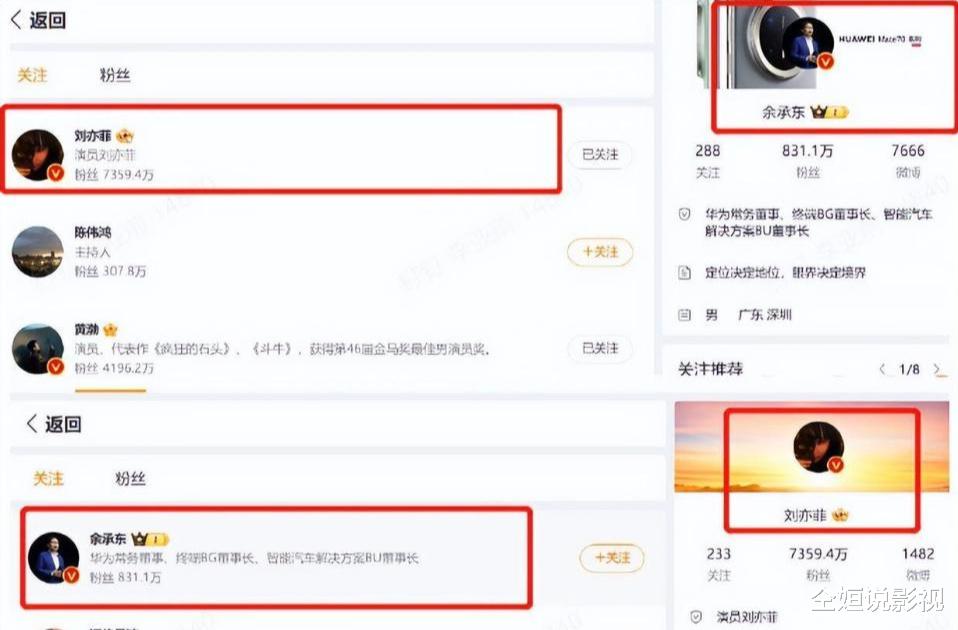The image size is (958, 630).
Task: Open 刘亦菲's 233 关注 count
Action: (x=718, y=564)
